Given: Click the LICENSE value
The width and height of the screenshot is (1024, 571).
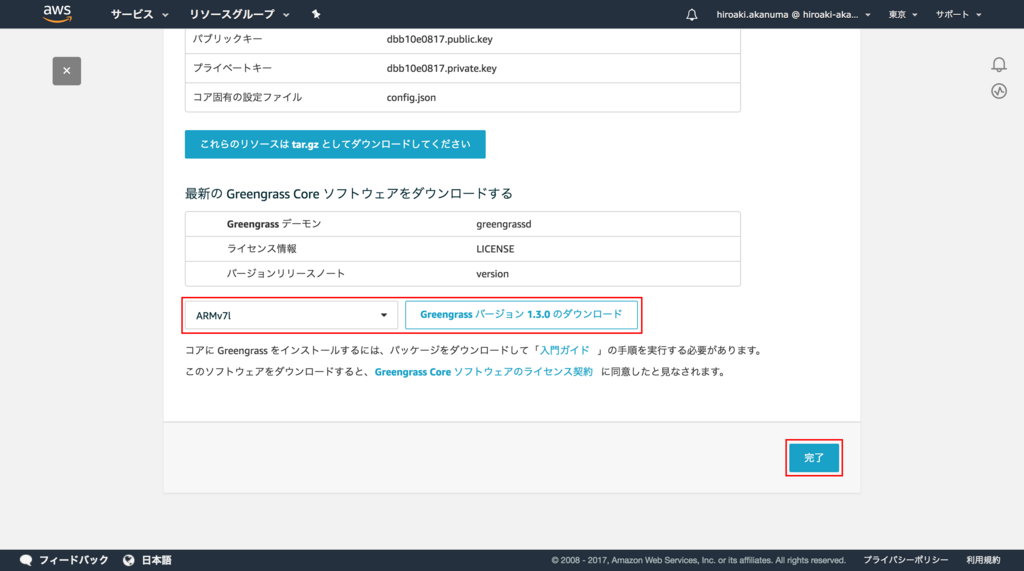Looking at the screenshot, I should 495,249.
